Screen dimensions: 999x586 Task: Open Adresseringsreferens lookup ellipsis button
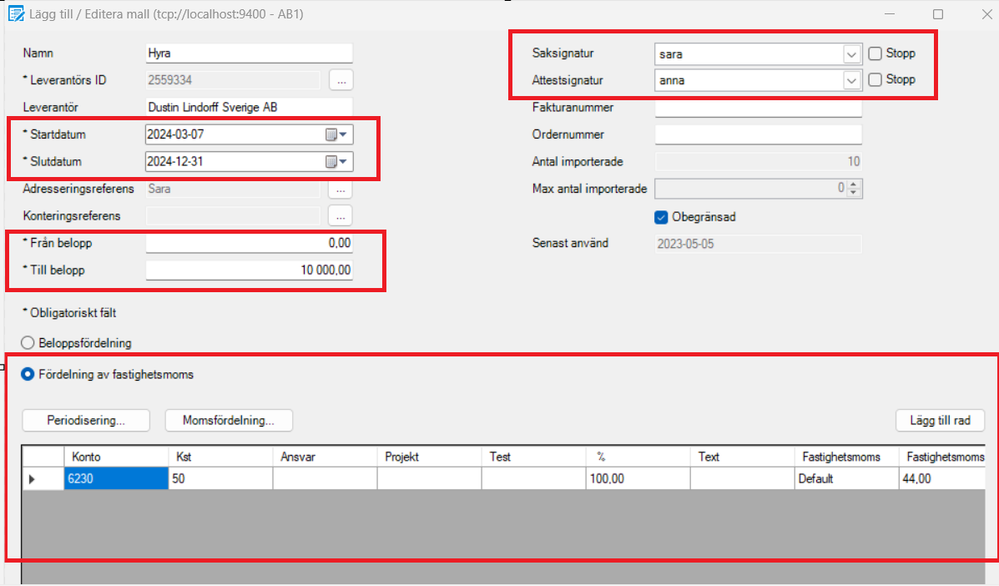pos(341,189)
